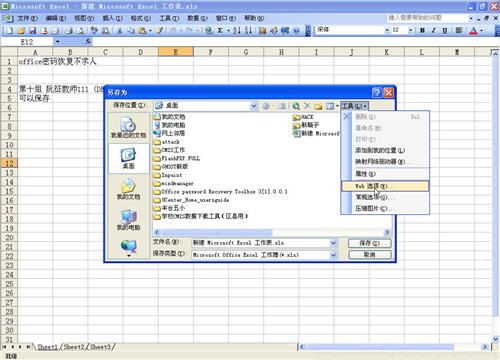
Task: Click the Create New Folder icon in dialog
Action: point(318,106)
